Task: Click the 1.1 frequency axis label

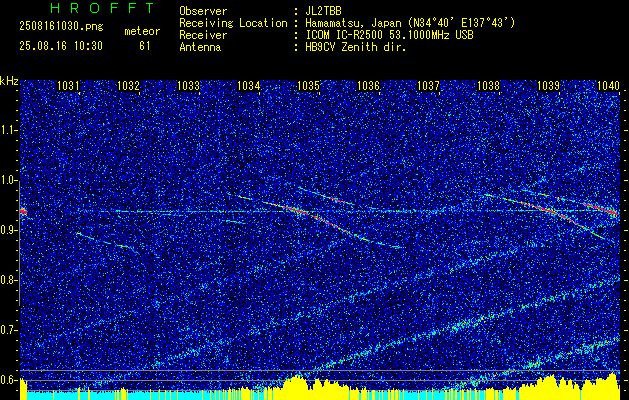Action: pos(8,130)
